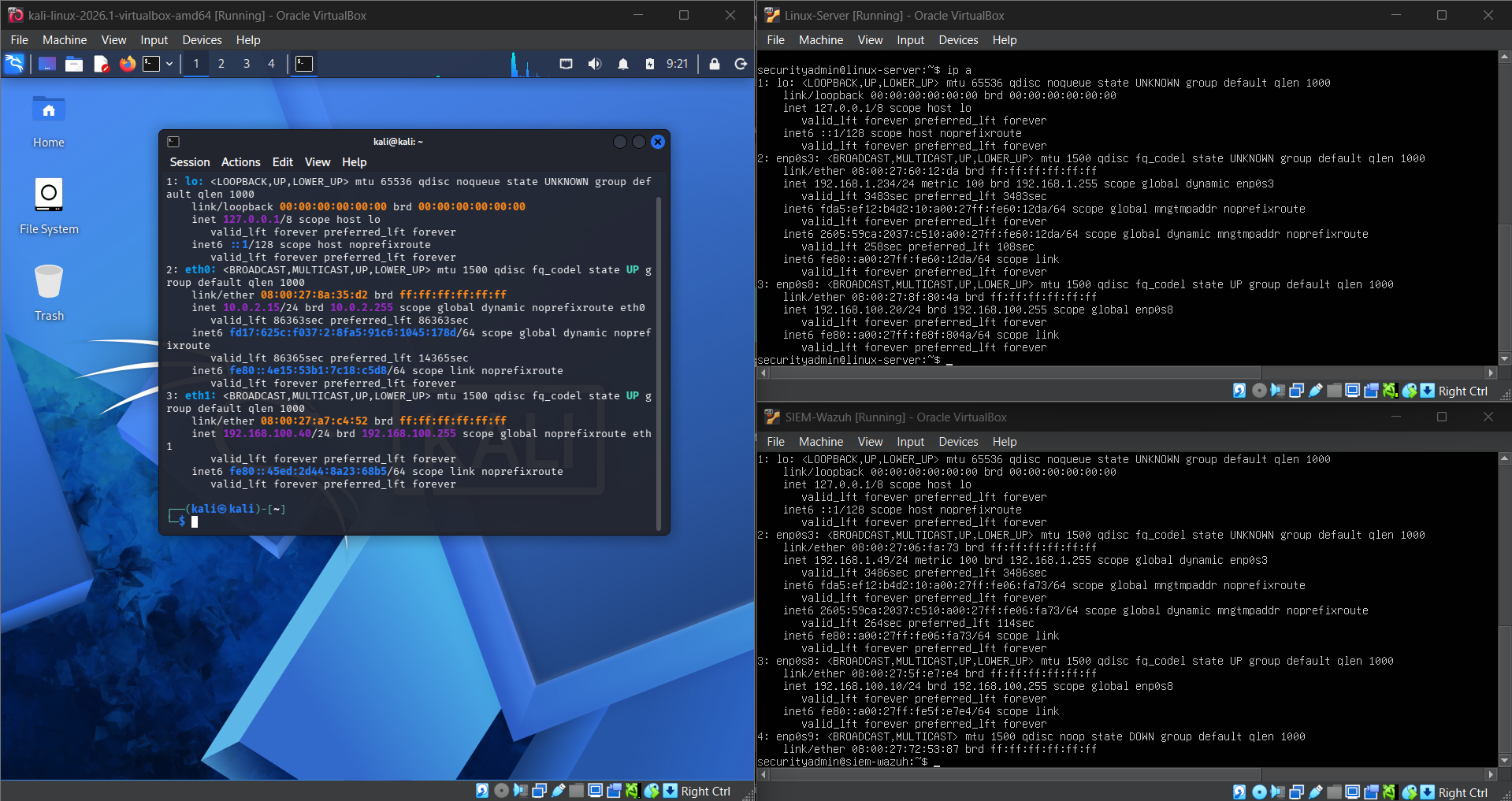Click the kali terminal vertical scrollbar

659,362
